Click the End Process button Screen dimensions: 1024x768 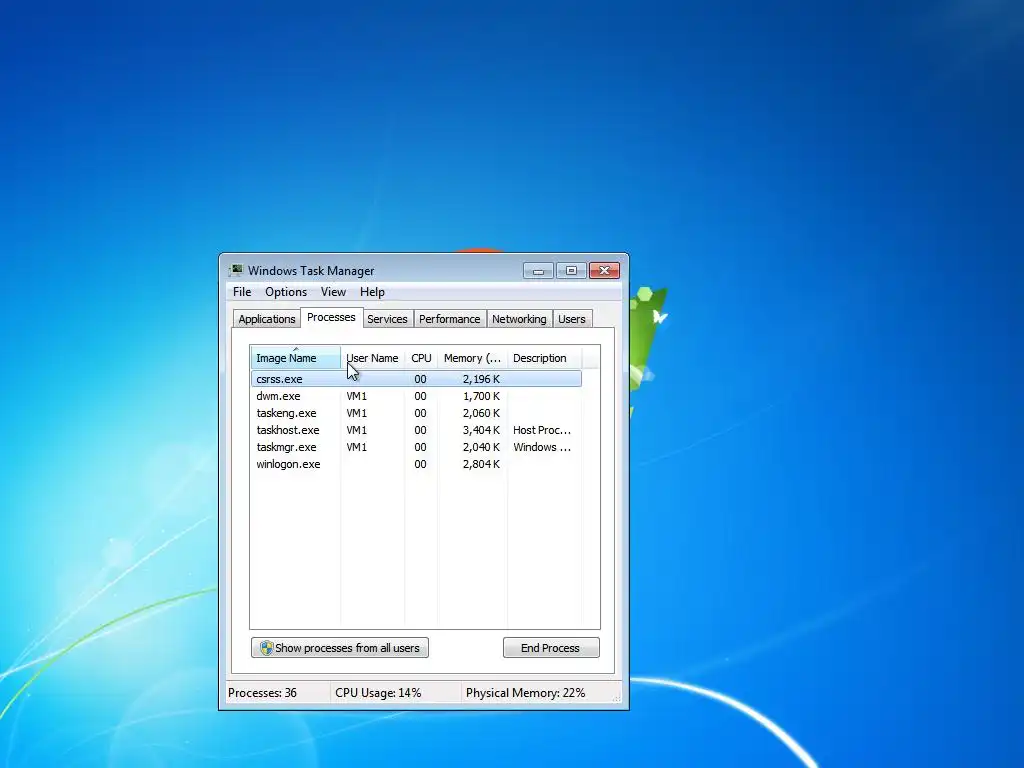click(x=551, y=648)
